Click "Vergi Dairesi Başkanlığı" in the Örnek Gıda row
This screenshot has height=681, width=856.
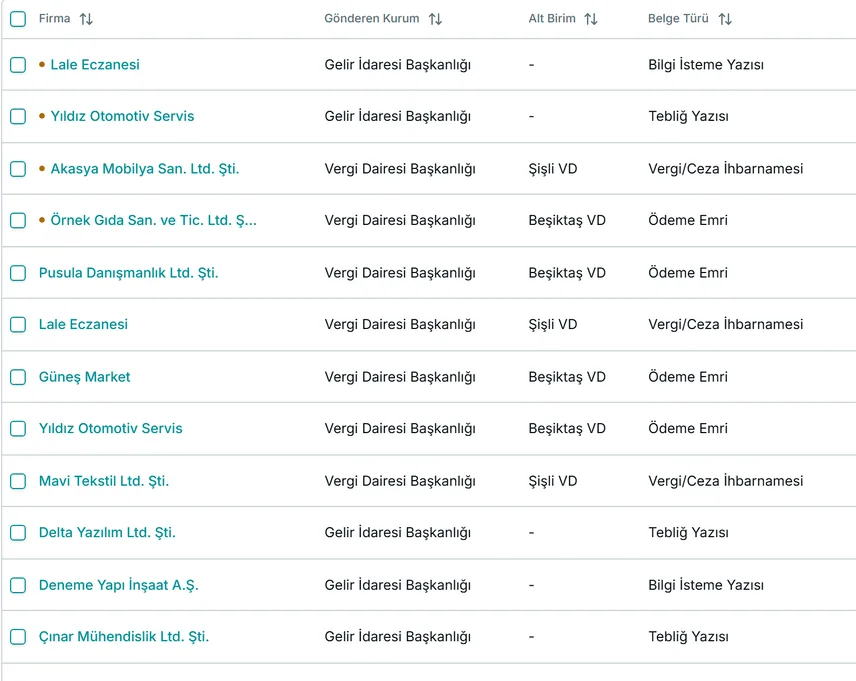click(x=400, y=221)
